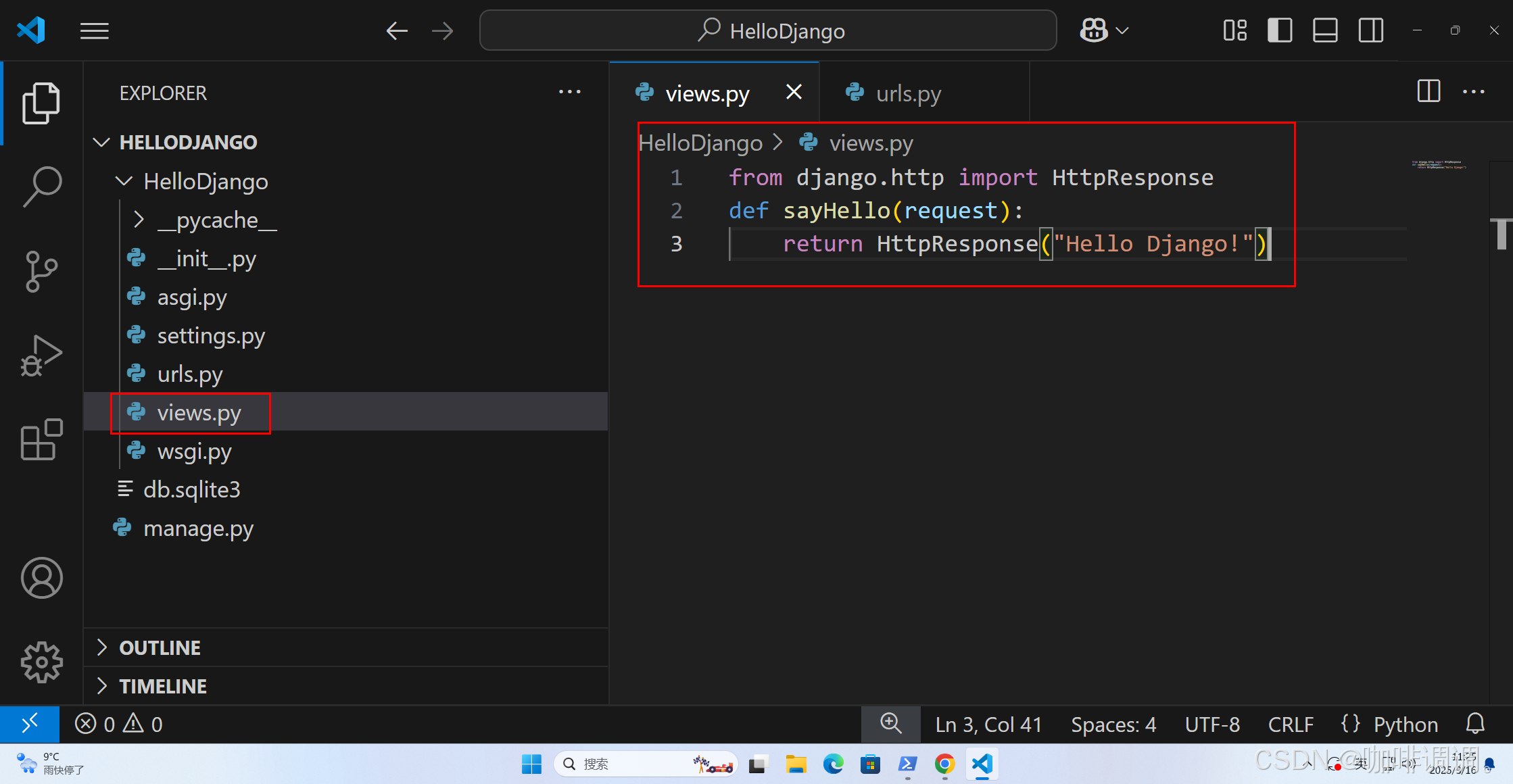
Task: Open the Manage gear menu
Action: click(x=41, y=662)
